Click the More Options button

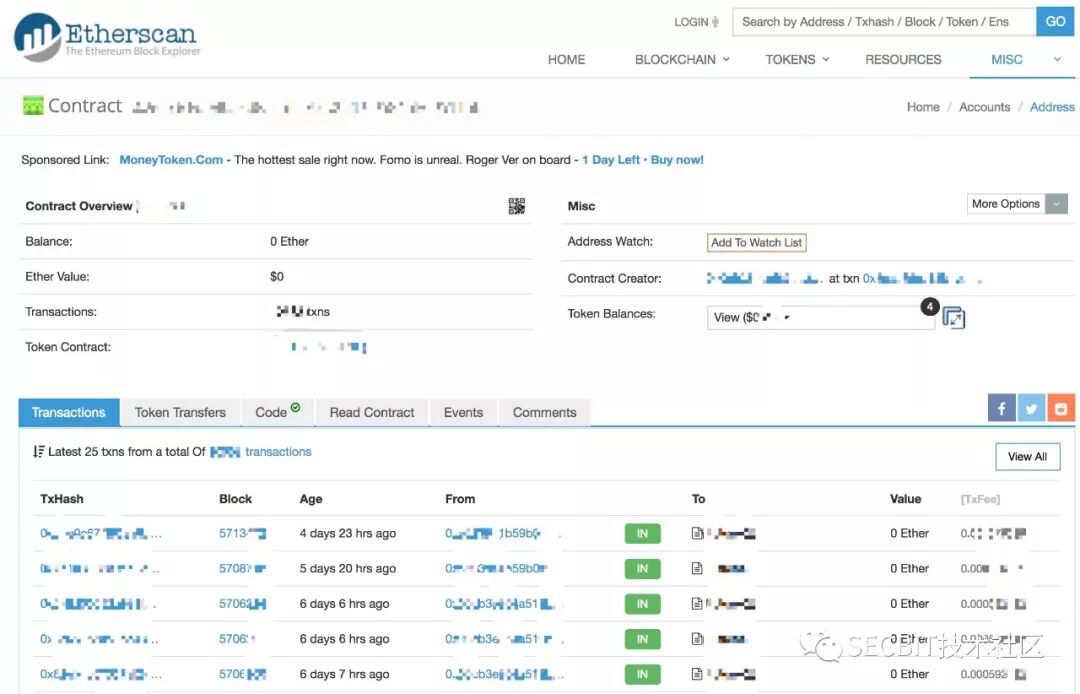1006,204
